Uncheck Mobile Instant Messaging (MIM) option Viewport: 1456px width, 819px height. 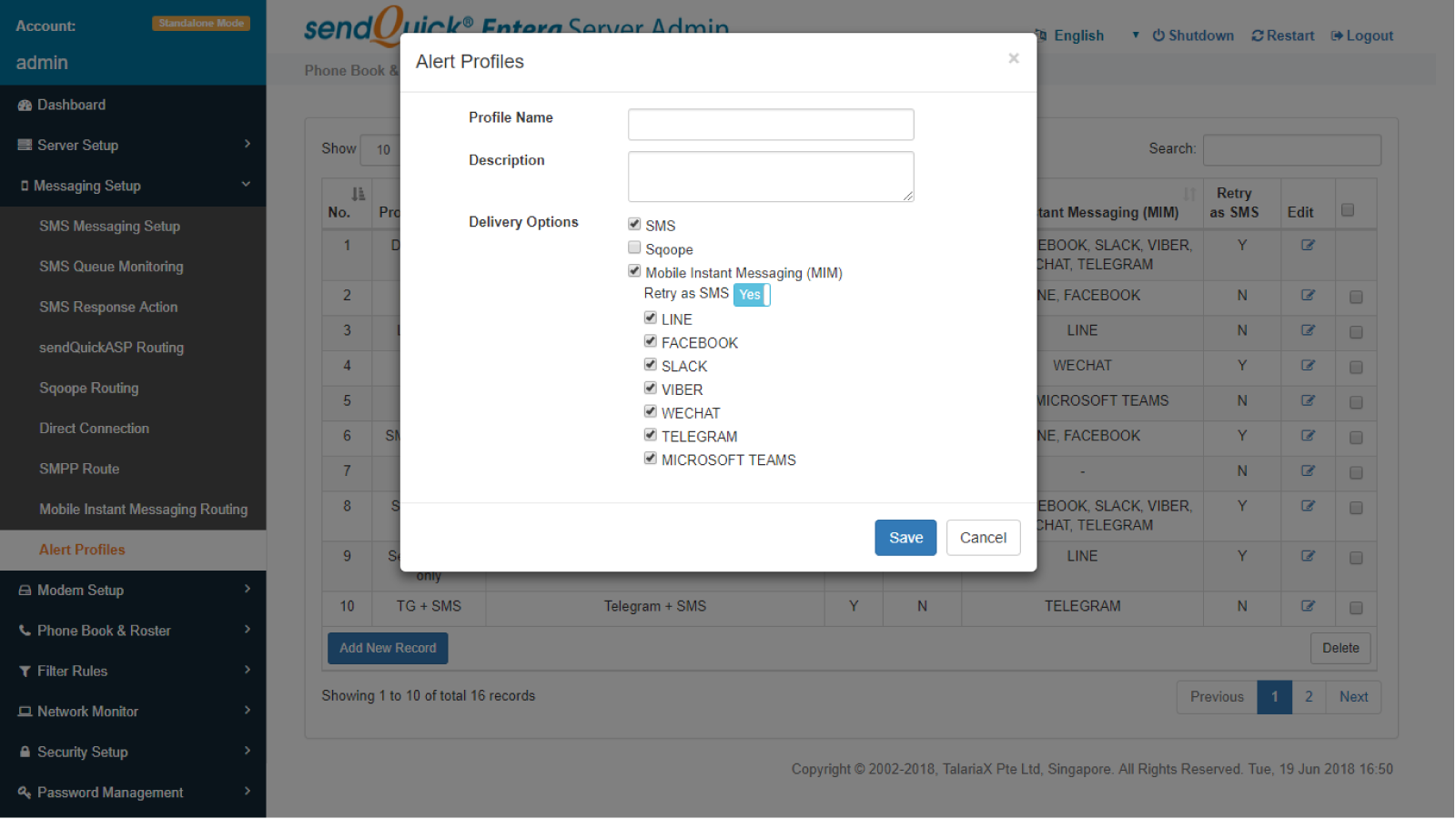(634, 271)
